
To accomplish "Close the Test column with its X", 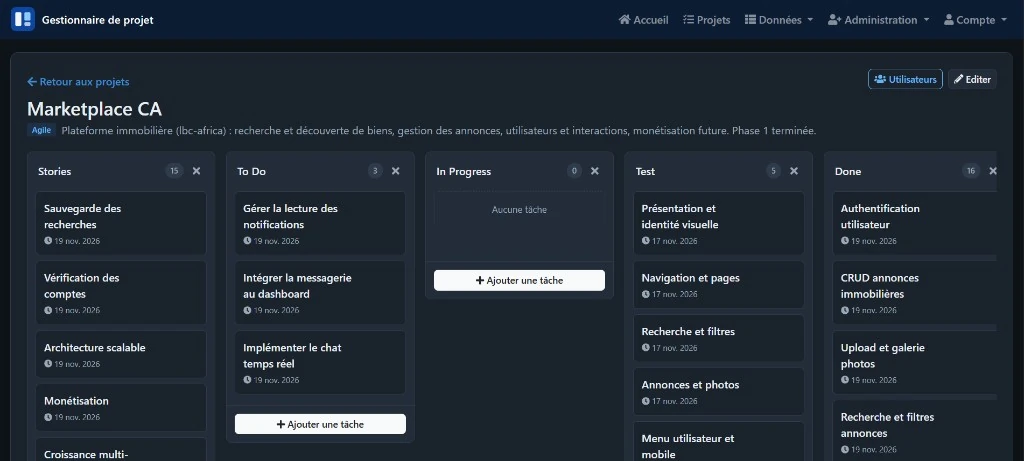I will click(794, 171).
